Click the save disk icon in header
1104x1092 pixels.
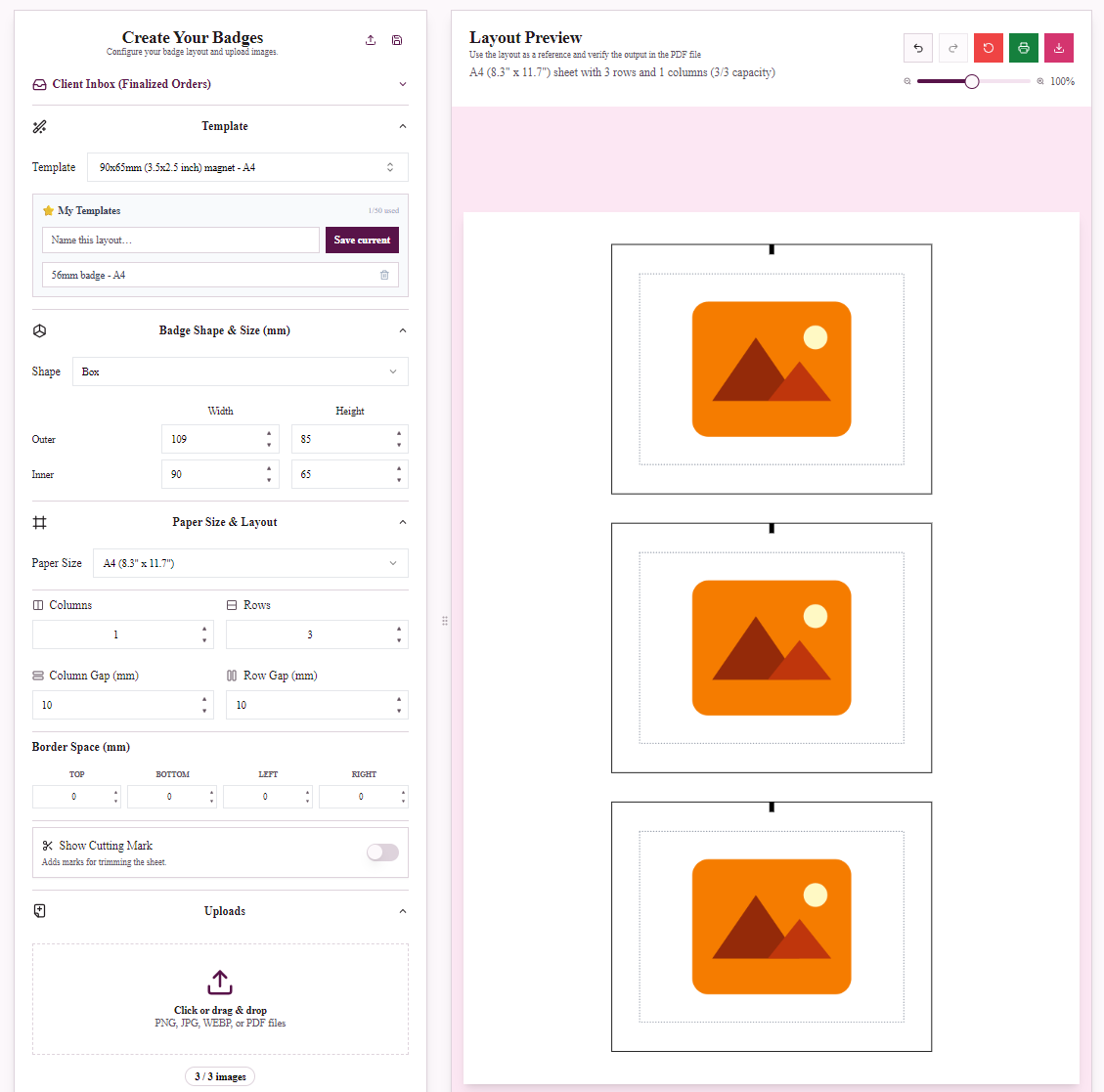[x=397, y=40]
